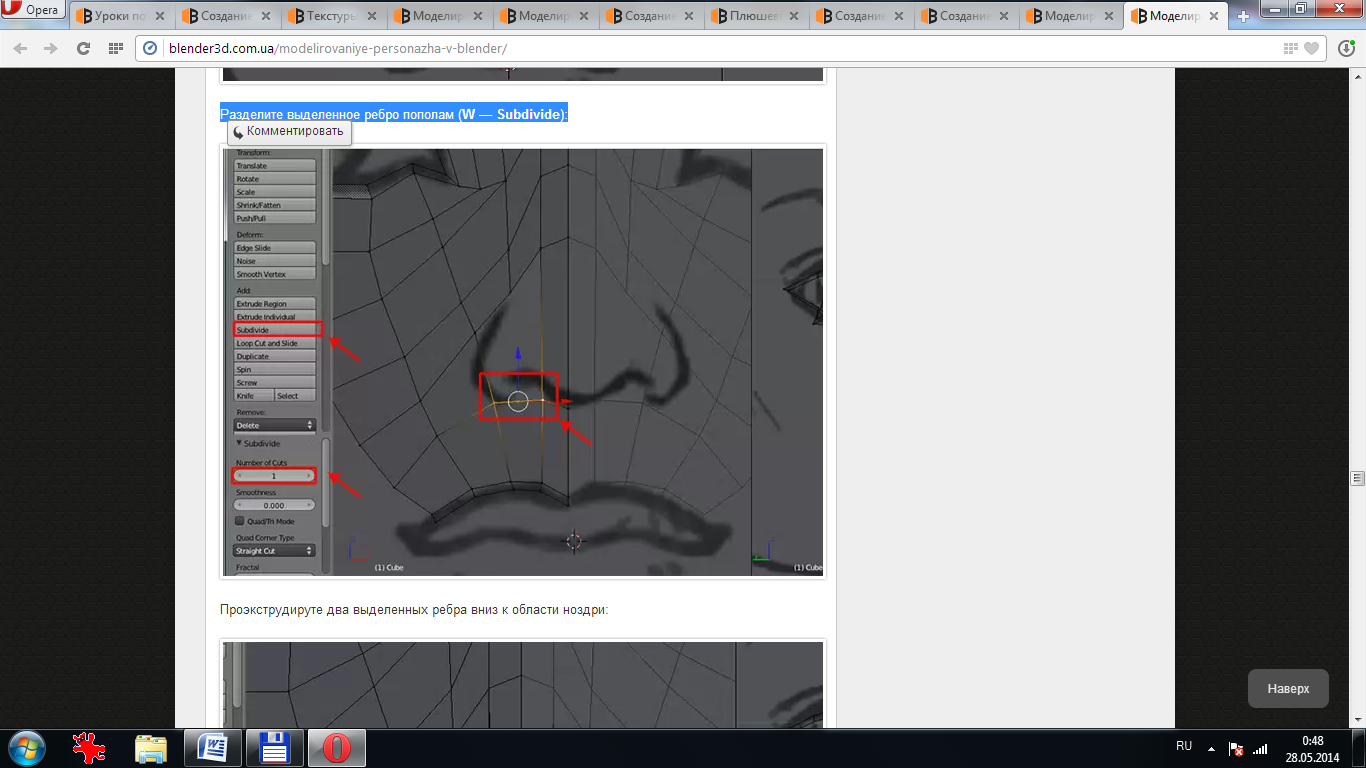Click the highlighted "Разделите выделенное ребро пополам" text
The width and height of the screenshot is (1366, 768).
[394, 113]
